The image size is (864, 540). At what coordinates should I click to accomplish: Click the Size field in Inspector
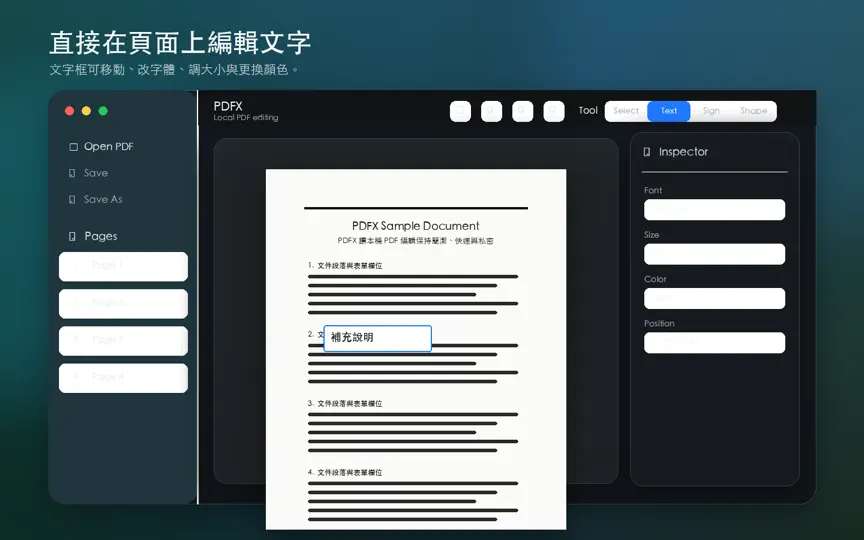pos(715,254)
